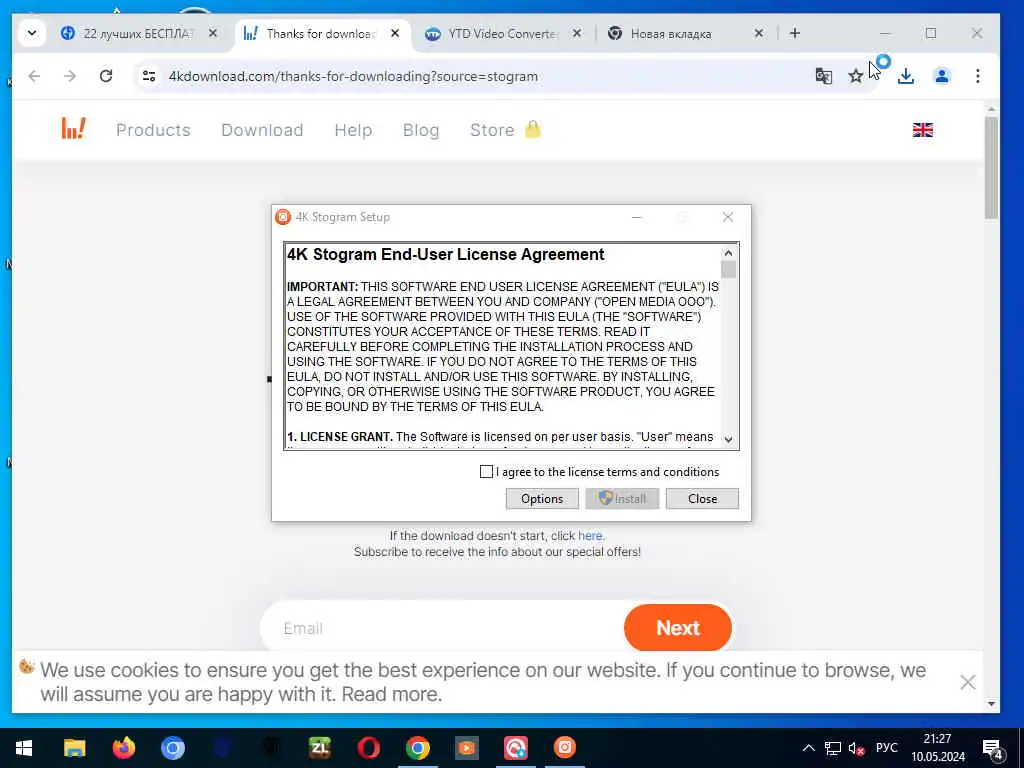Reload the page
Screen dimensions: 1024x768
click(x=106, y=76)
